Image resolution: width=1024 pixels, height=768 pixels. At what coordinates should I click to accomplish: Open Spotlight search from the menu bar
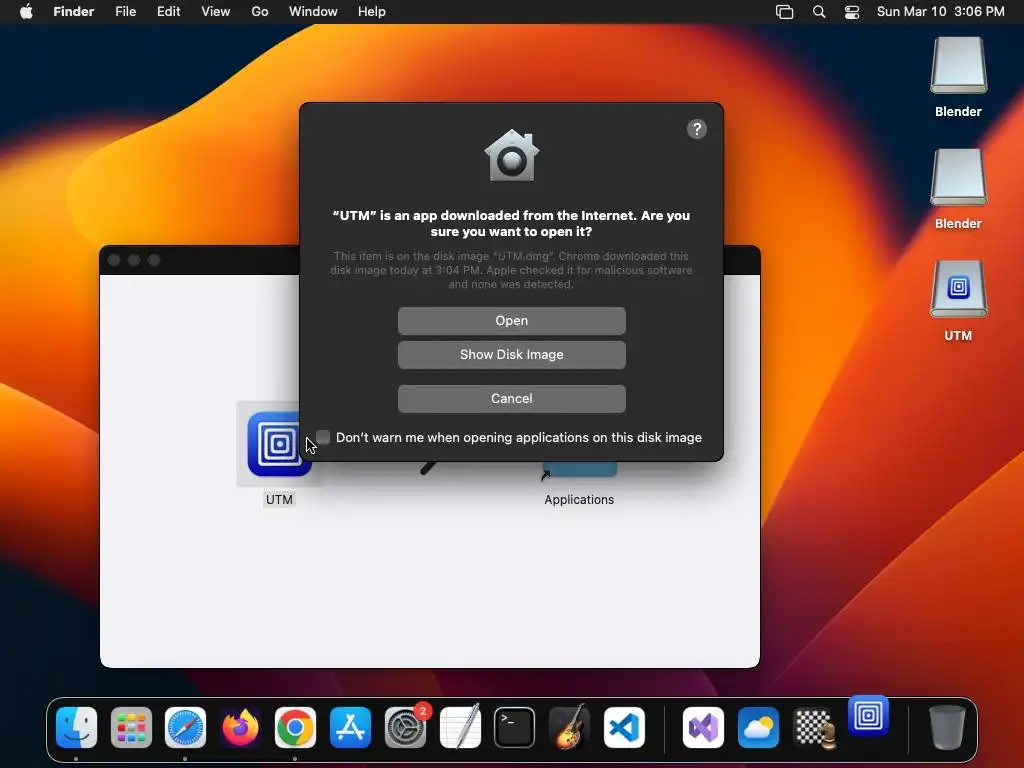(819, 12)
